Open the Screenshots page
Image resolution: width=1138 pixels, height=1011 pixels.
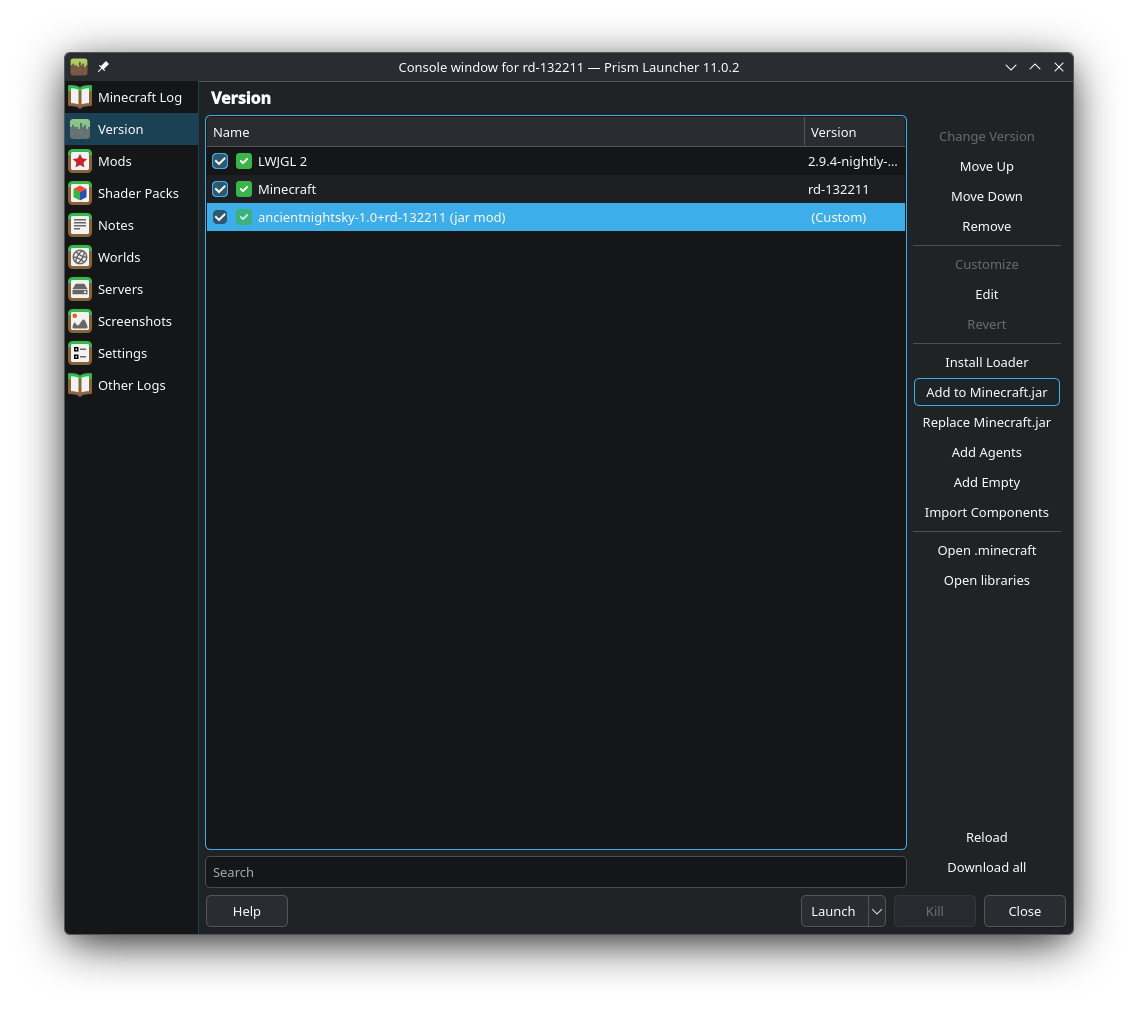point(131,321)
